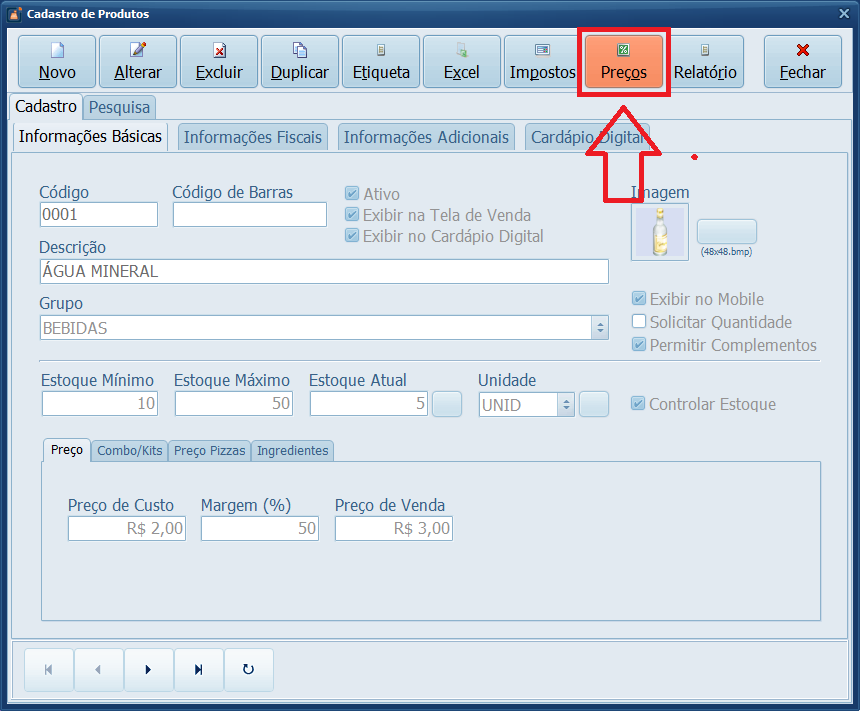860x711 pixels.
Task: Open the Impostos toolbar button
Action: [x=542, y=62]
